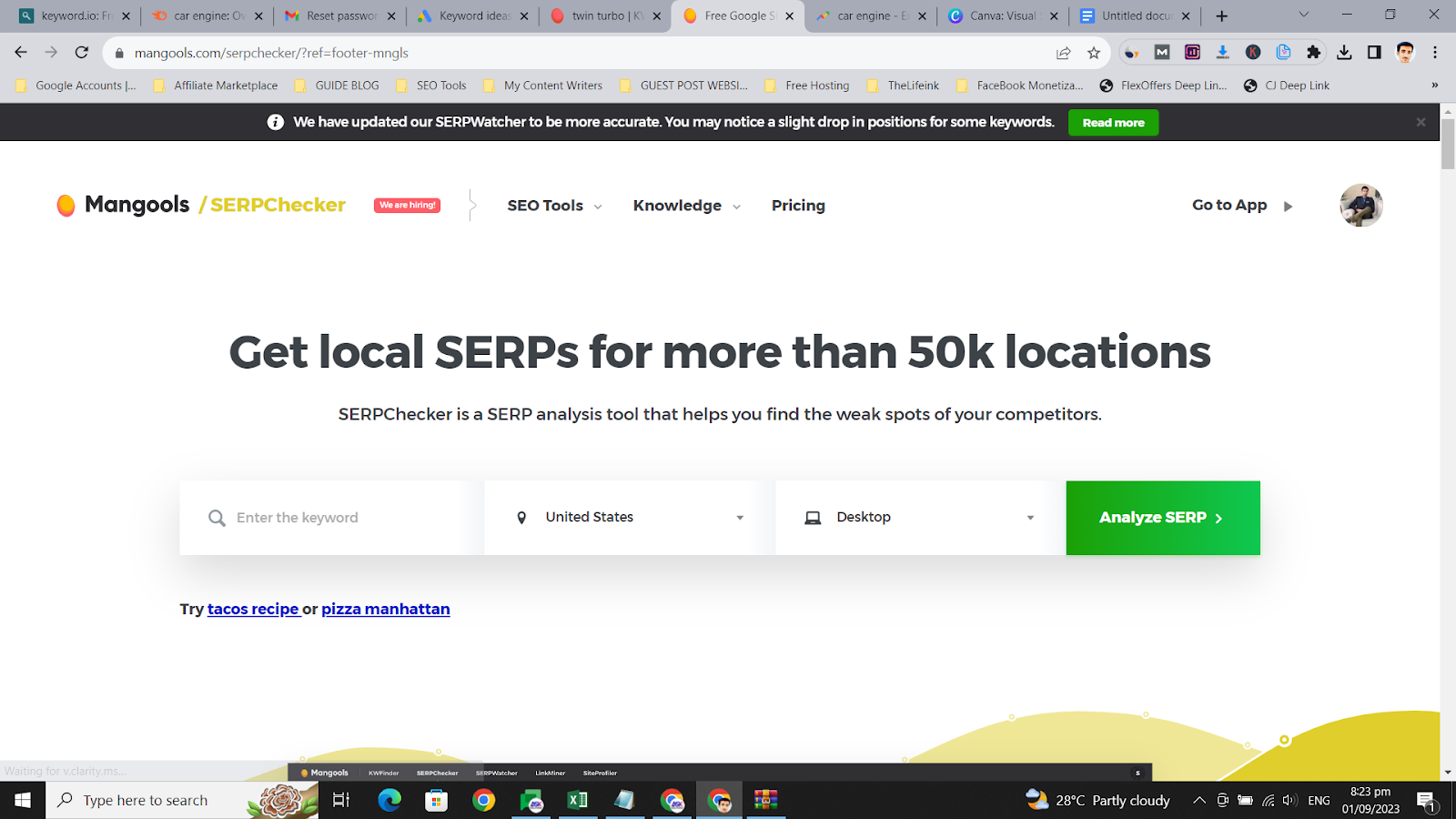Image resolution: width=1456 pixels, height=819 pixels.
Task: Show hidden bookmarks with the overflow chevron
Action: 1435,86
